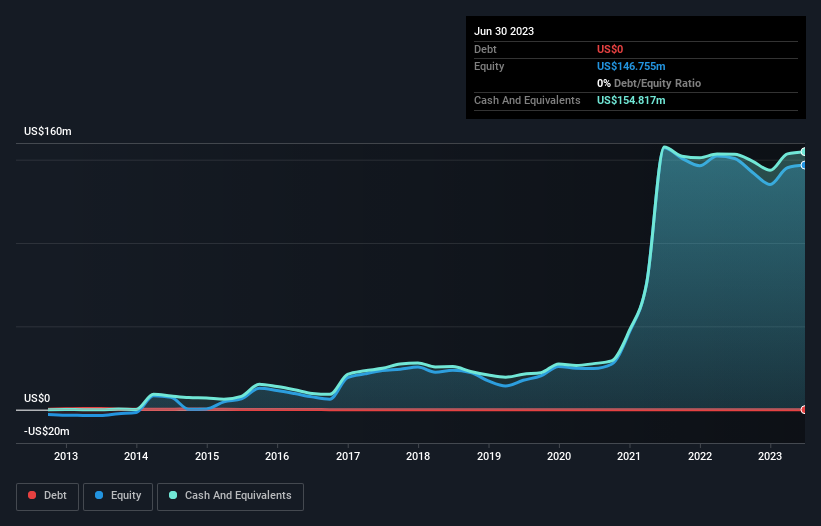Toggle the Equity series legend button
The height and width of the screenshot is (526, 821).
118,496
